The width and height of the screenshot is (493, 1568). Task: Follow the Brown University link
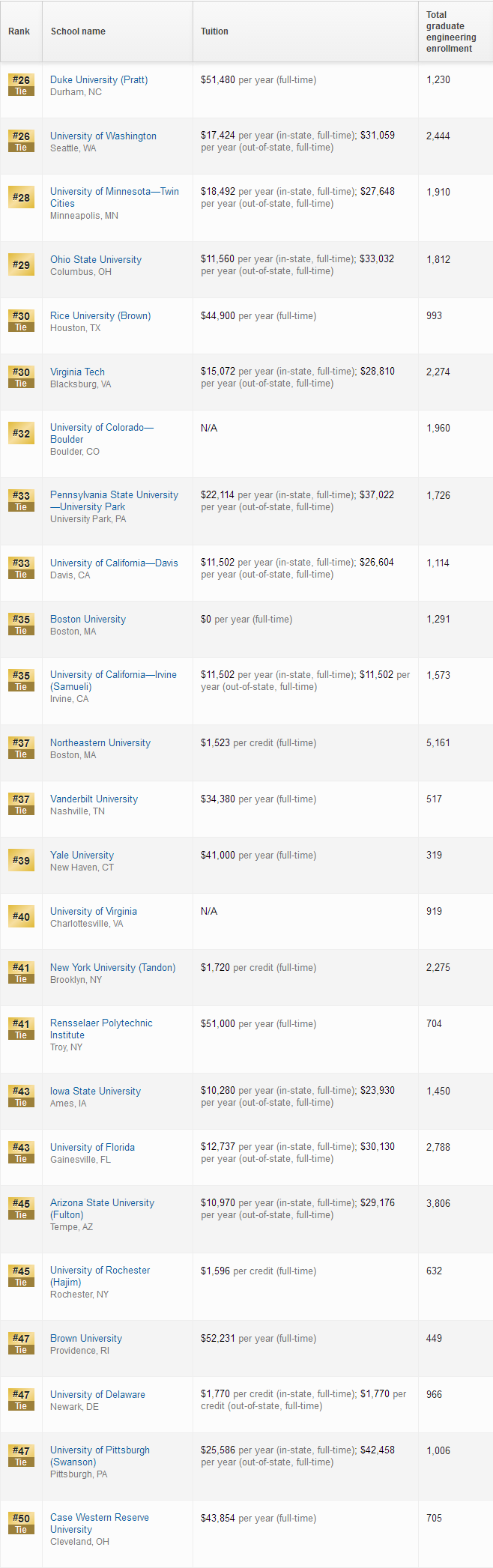pyautogui.click(x=86, y=1339)
